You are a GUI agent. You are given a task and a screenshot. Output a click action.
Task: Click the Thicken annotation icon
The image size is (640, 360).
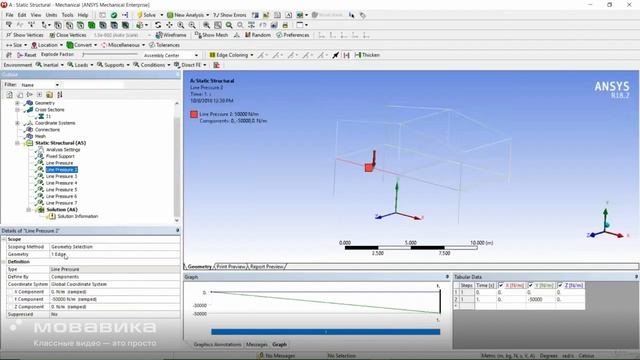[358, 55]
